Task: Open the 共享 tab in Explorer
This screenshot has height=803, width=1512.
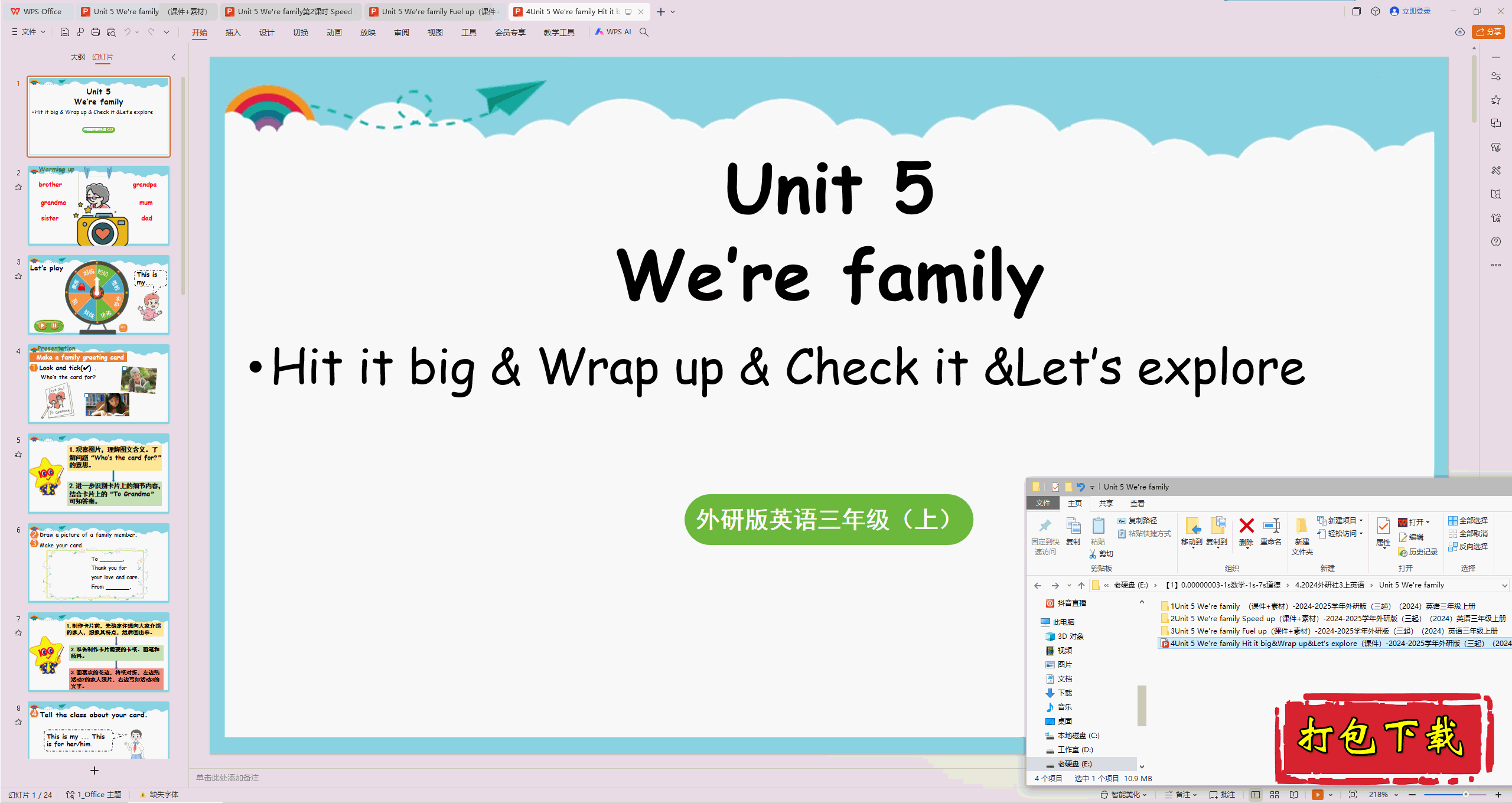Action: pyautogui.click(x=1106, y=503)
